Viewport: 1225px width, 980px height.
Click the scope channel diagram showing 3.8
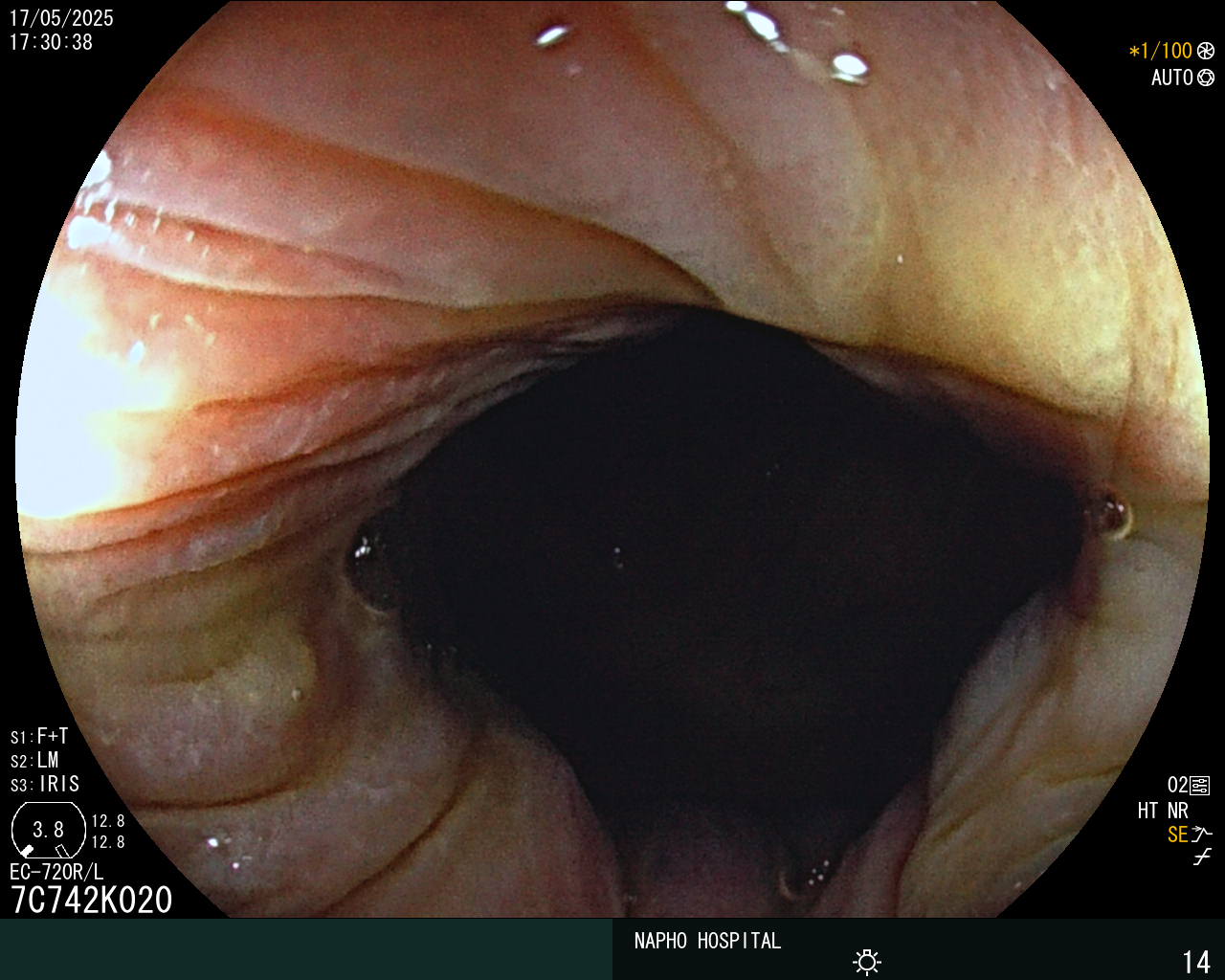pos(48,830)
